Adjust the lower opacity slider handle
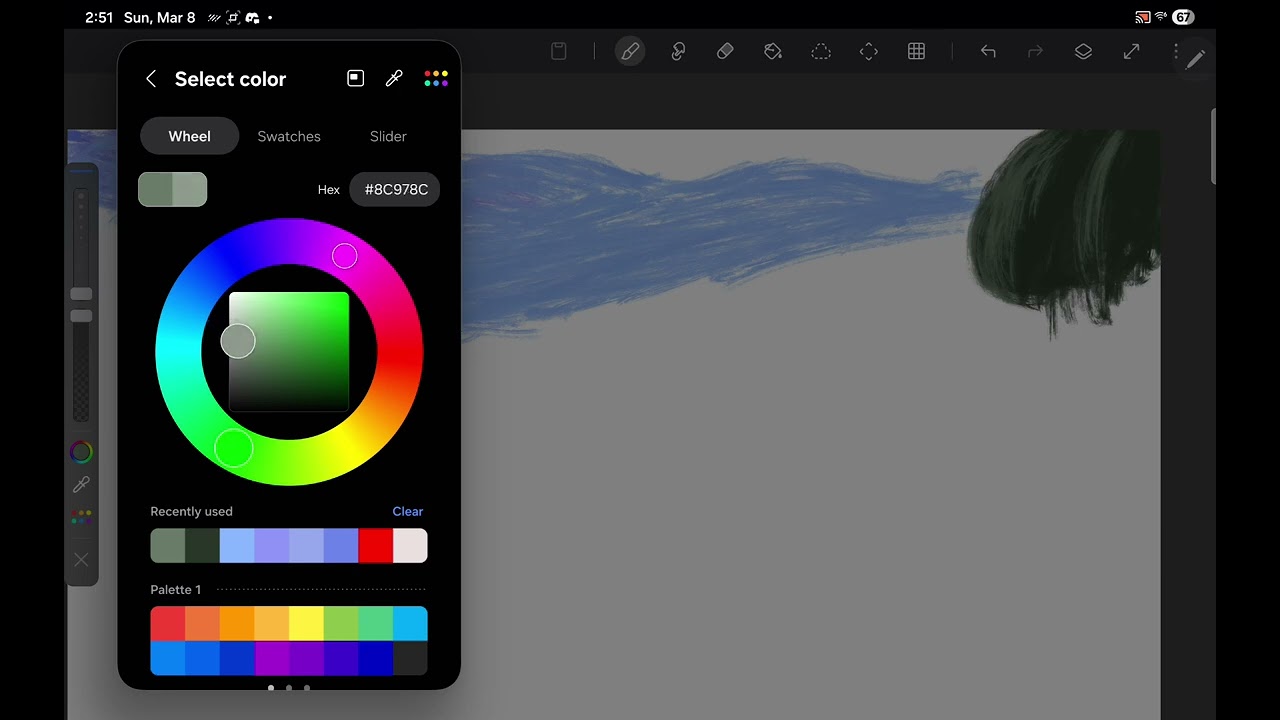1280x720 pixels. pyautogui.click(x=81, y=315)
